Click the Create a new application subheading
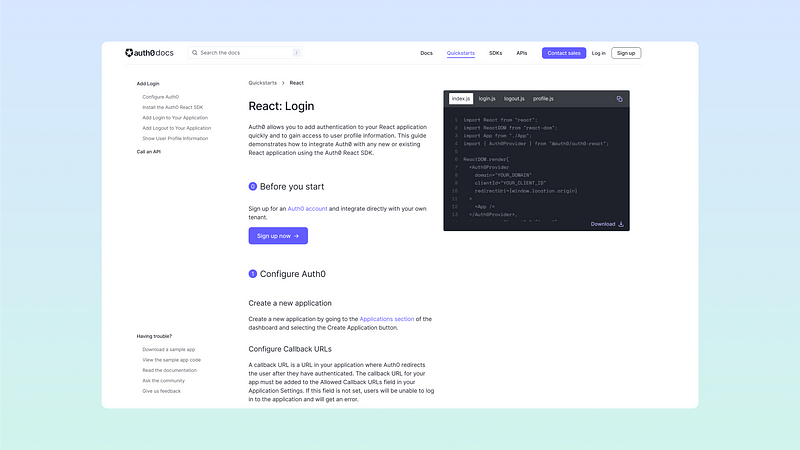This screenshot has height=450, width=800. tap(290, 303)
